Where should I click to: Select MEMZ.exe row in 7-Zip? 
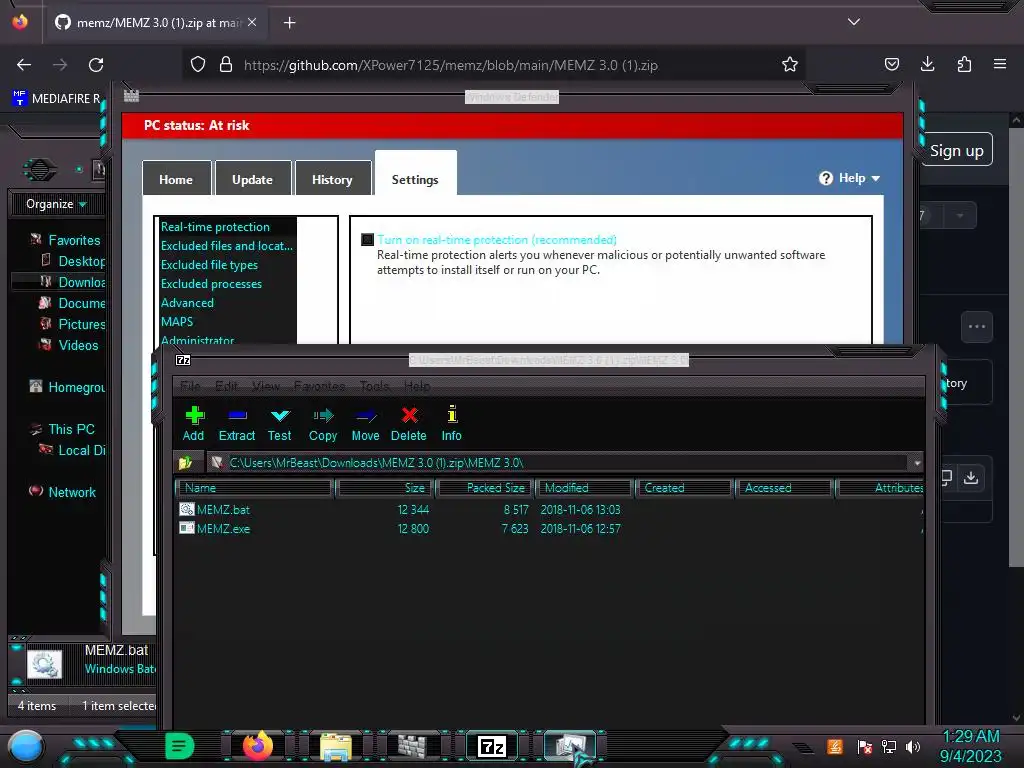pyautogui.click(x=549, y=528)
